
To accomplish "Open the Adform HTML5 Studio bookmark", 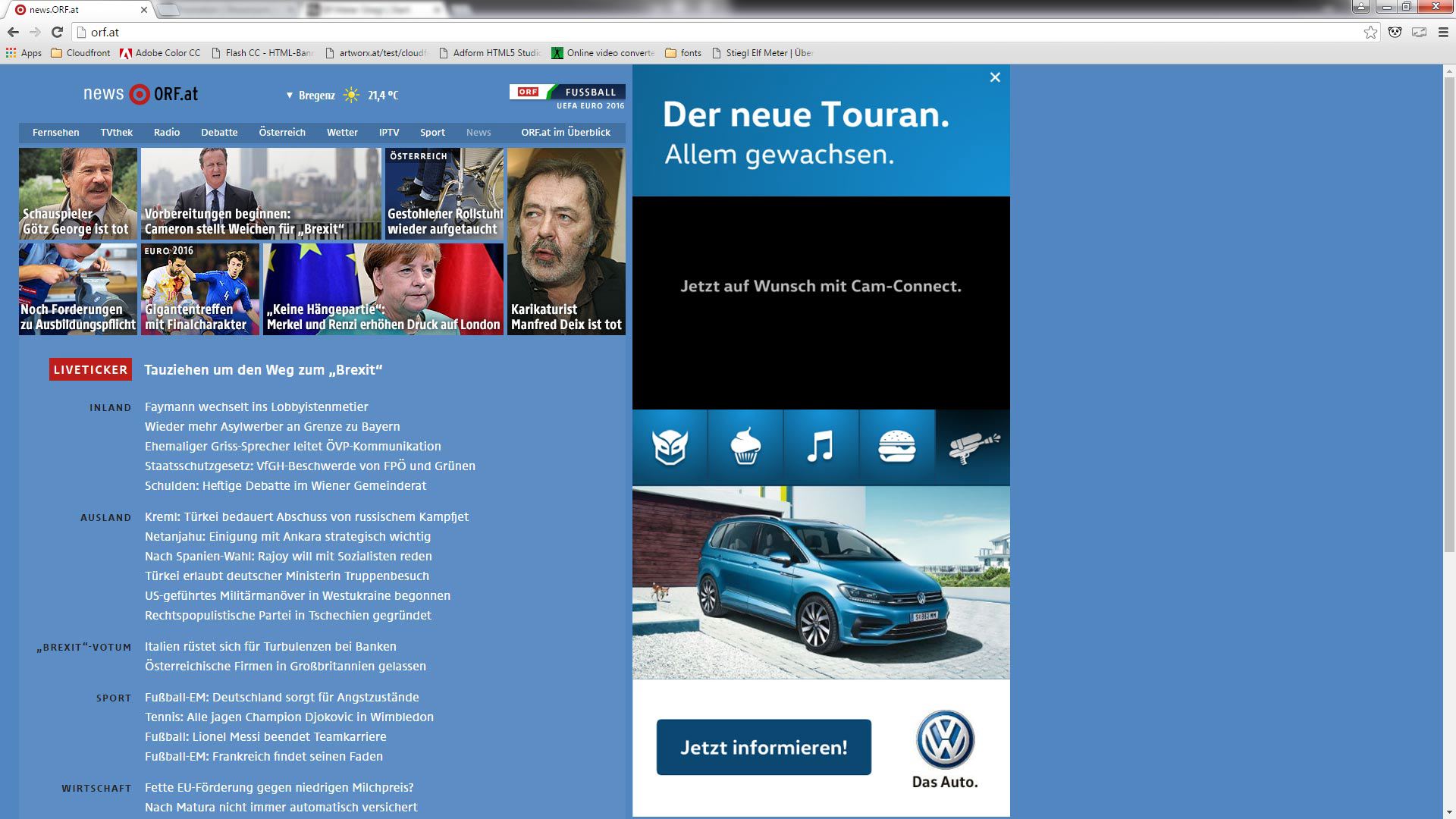I will [x=490, y=53].
